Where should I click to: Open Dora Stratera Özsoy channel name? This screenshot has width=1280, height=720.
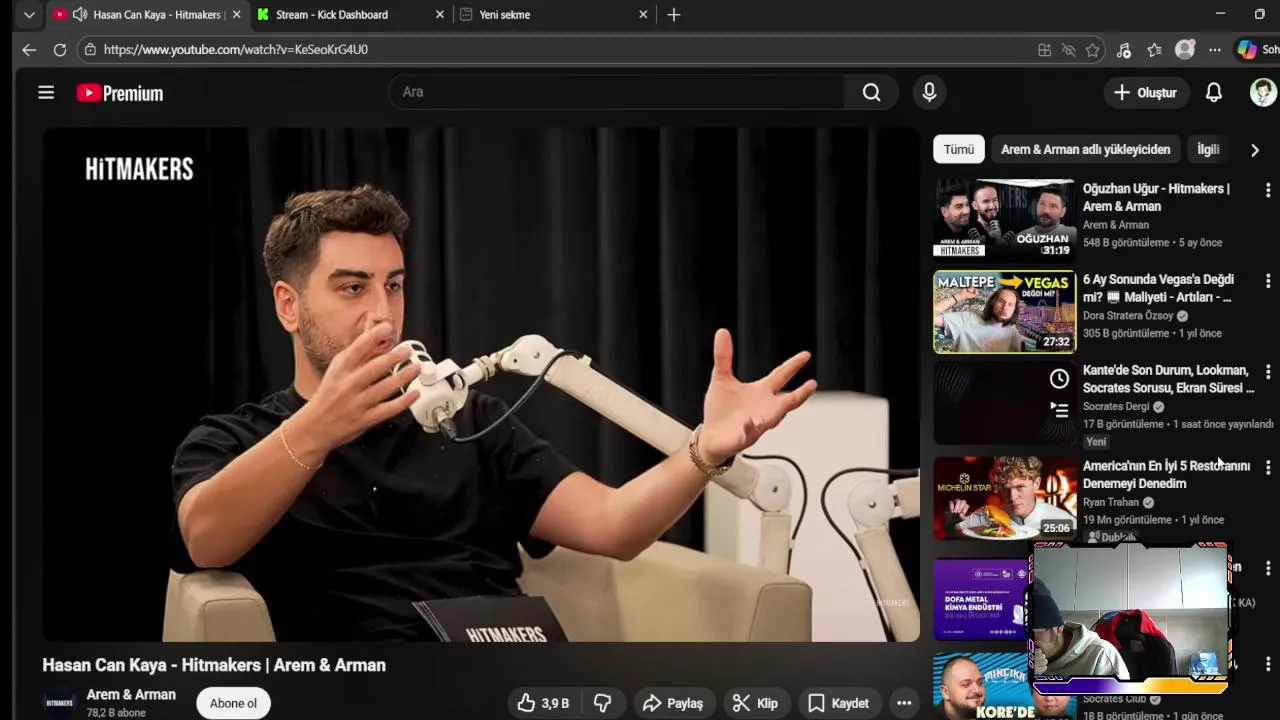pos(1129,316)
